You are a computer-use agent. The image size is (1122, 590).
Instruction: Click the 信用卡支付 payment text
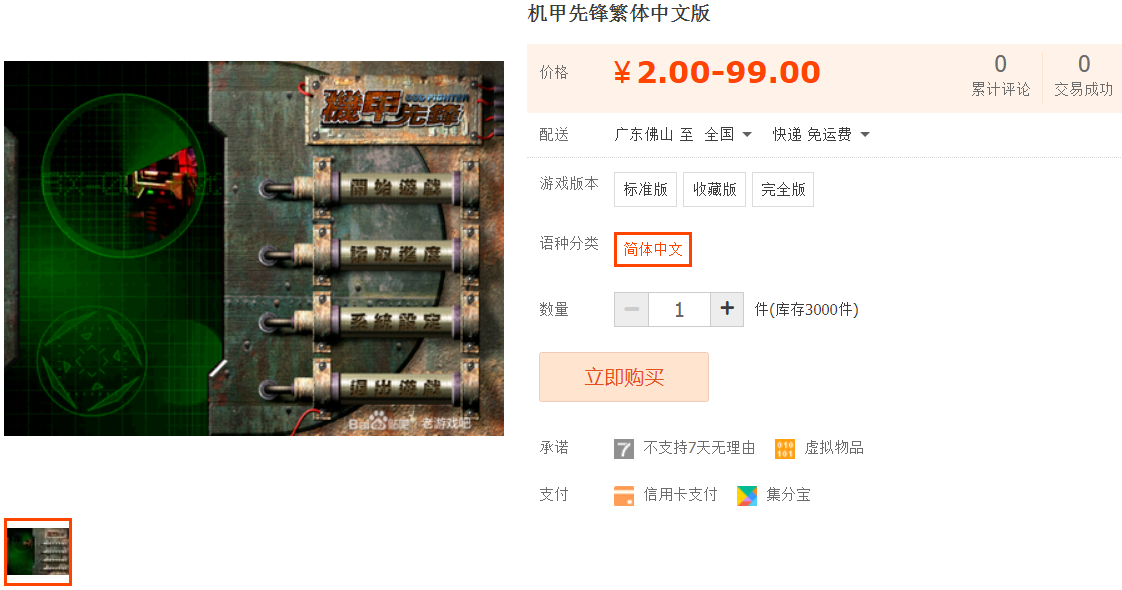click(x=680, y=495)
